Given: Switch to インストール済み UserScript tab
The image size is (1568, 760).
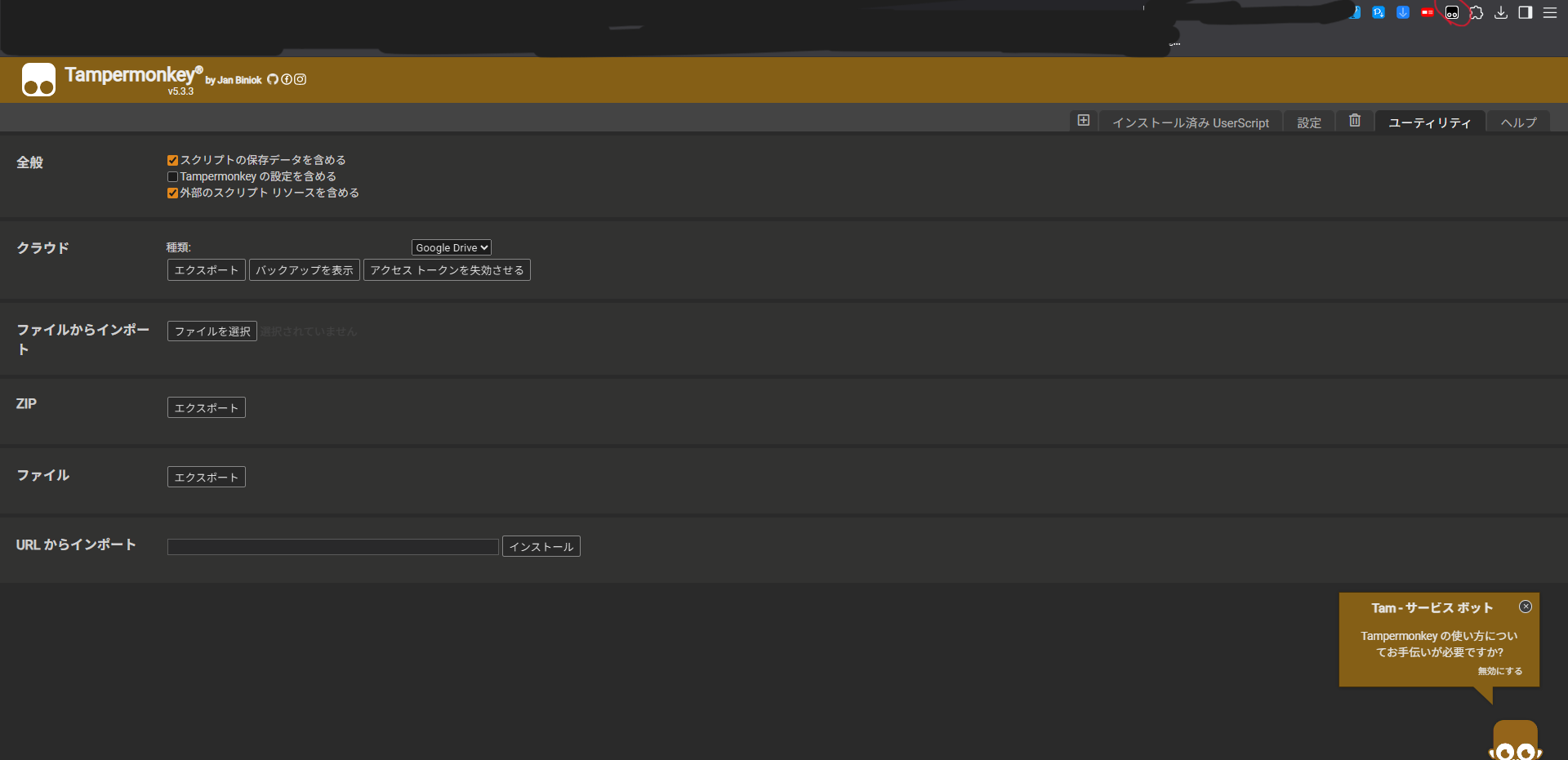Looking at the screenshot, I should (1190, 122).
